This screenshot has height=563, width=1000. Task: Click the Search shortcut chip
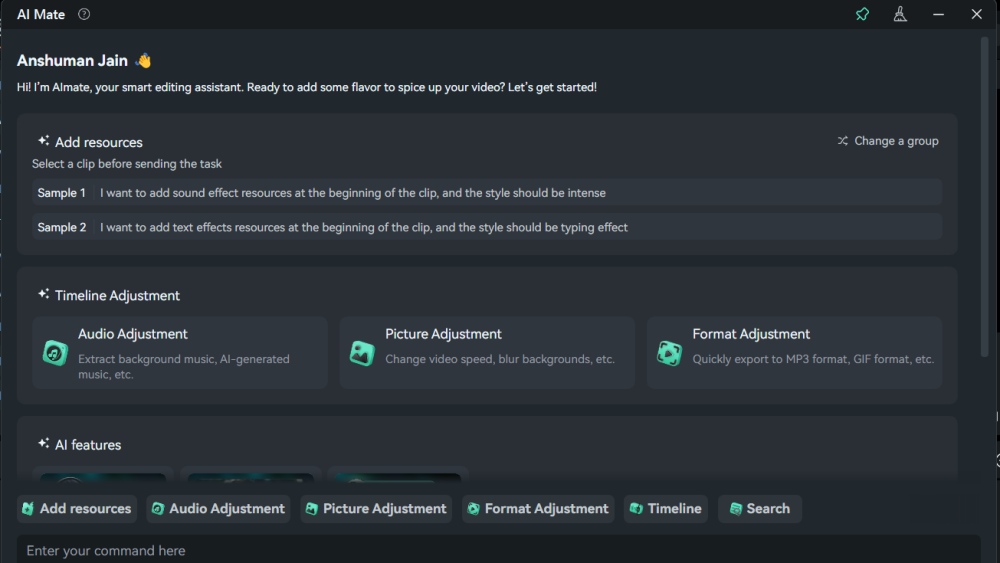pos(760,509)
